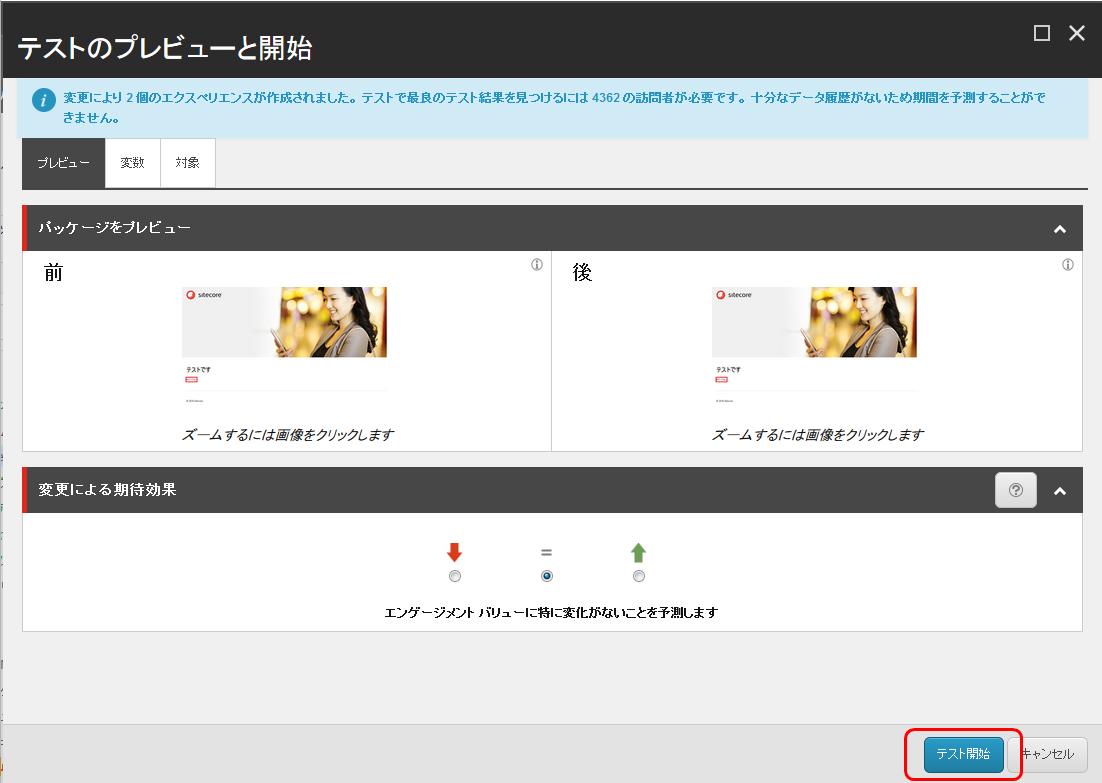The width and height of the screenshot is (1102, 783).
Task: Click the maximize icon of the dialog
Action: point(1040,32)
